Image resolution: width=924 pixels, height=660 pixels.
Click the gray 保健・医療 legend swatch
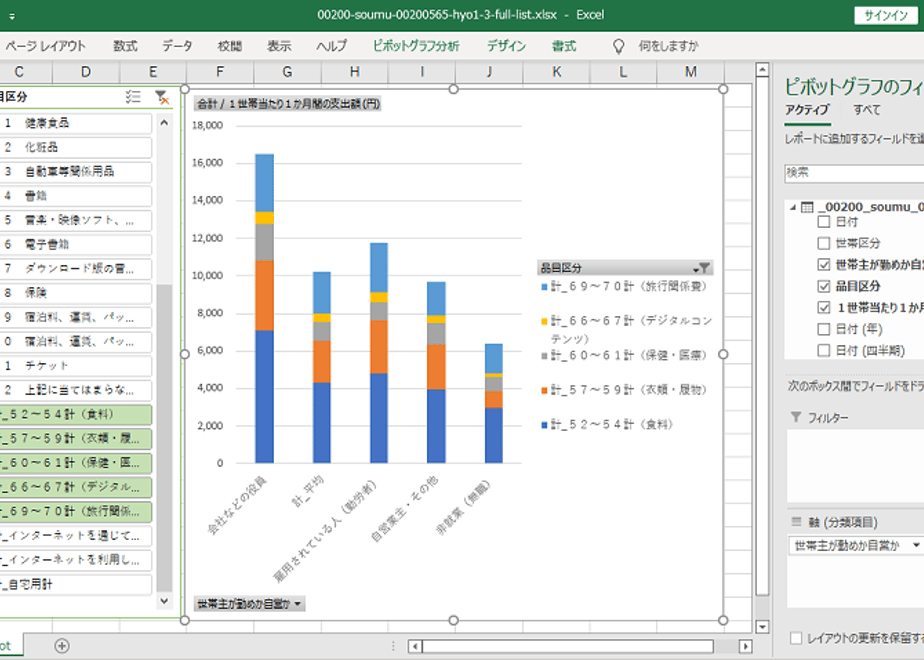(544, 356)
